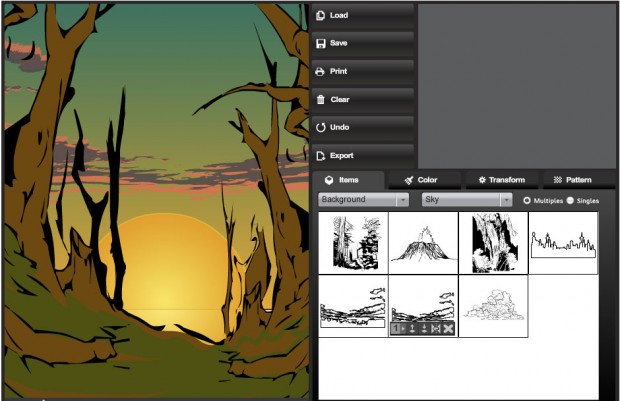Pick the fluffy cumulus cloud thumbnail
620x401 pixels.
click(493, 306)
